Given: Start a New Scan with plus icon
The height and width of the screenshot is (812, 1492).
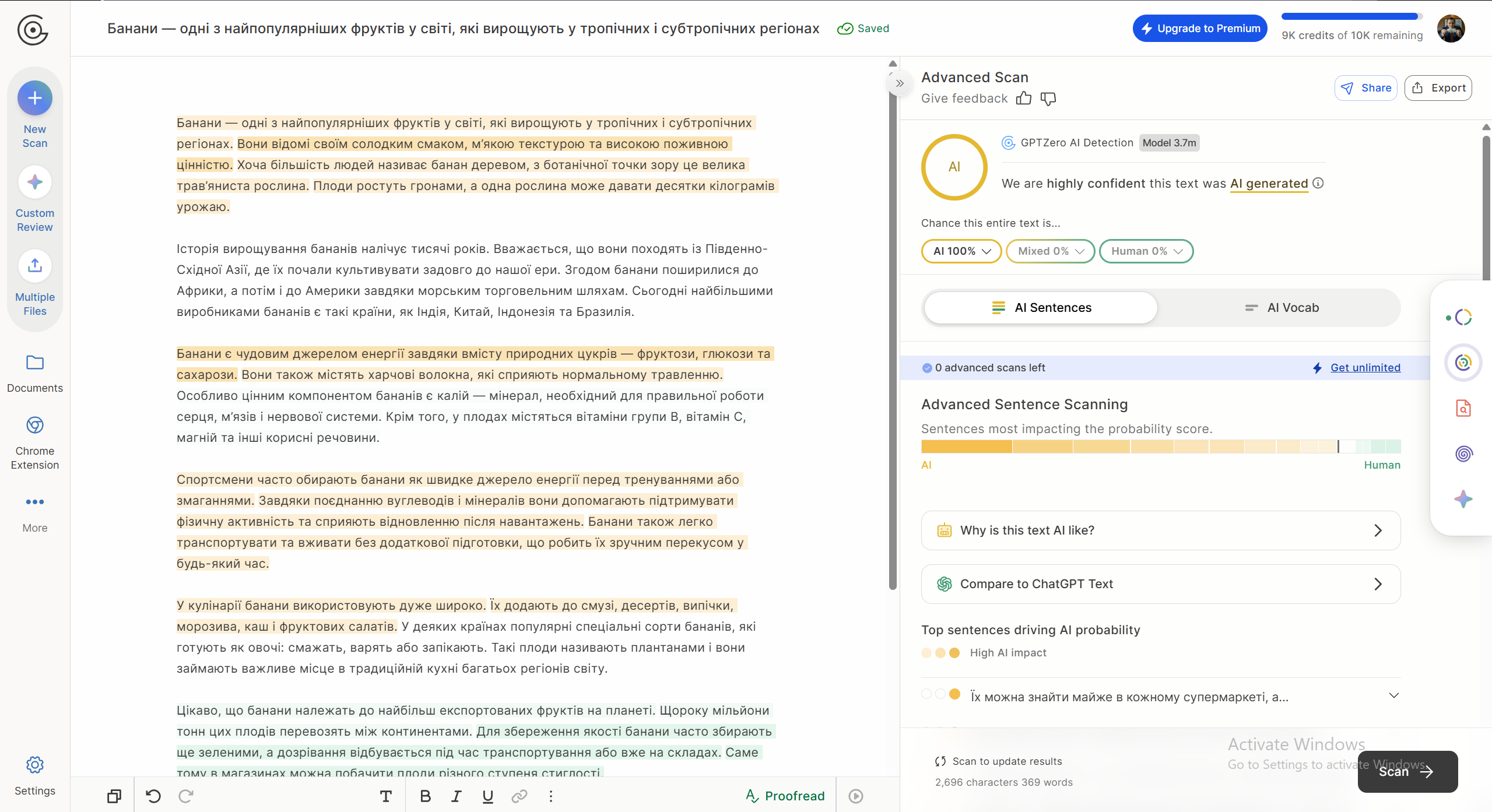Looking at the screenshot, I should (x=35, y=98).
